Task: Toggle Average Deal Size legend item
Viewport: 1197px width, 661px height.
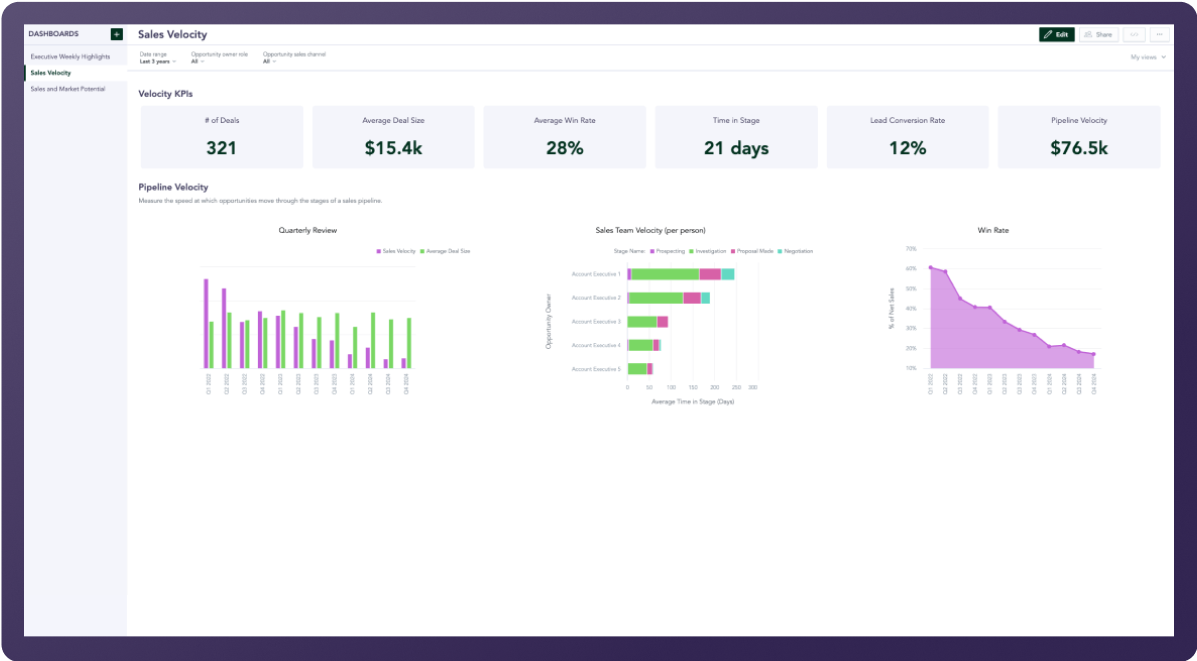Action: [446, 251]
